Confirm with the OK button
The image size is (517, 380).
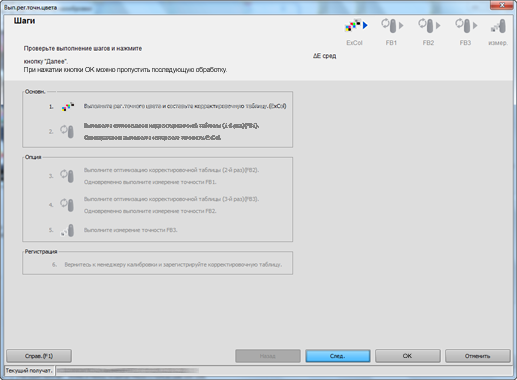click(x=408, y=356)
